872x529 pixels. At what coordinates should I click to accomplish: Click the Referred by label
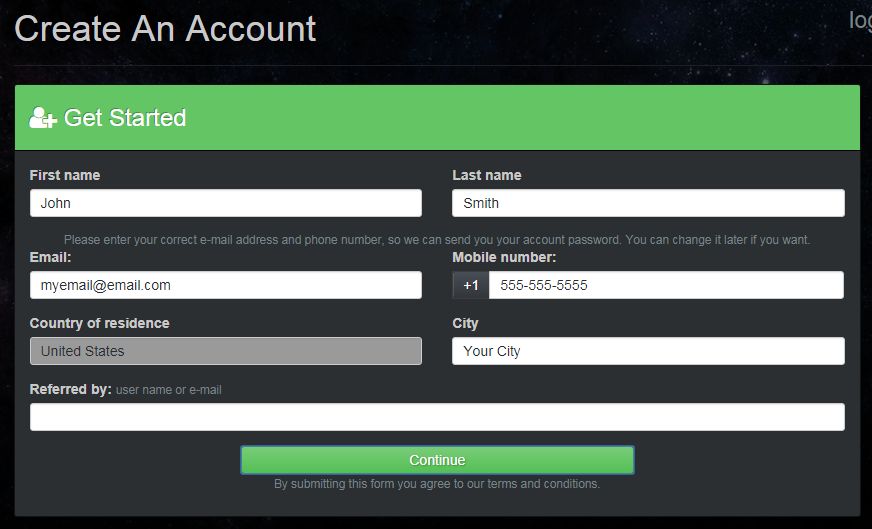pos(70,389)
